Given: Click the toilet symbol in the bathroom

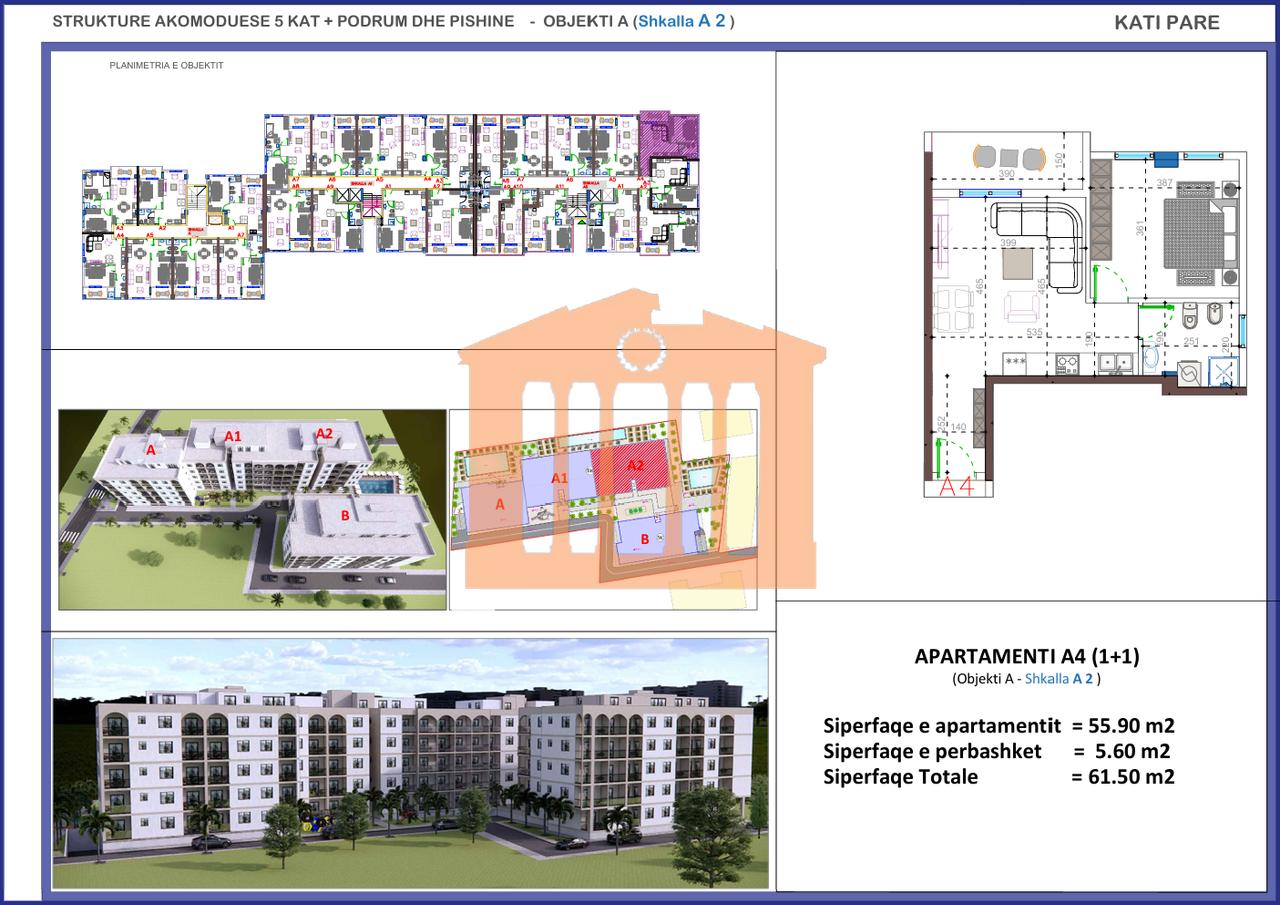Looking at the screenshot, I should (1191, 315).
